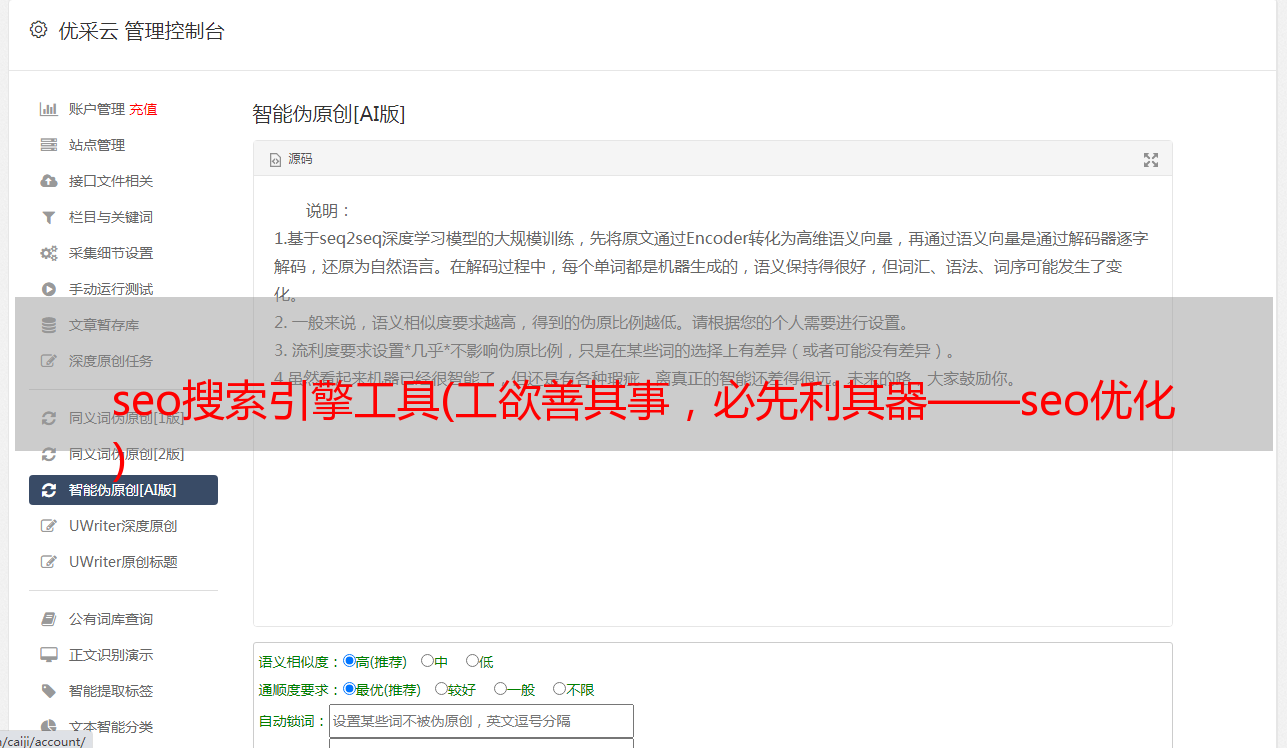1287x748 pixels.
Task: Open 账户管理 bar chart icon
Action: (48, 109)
